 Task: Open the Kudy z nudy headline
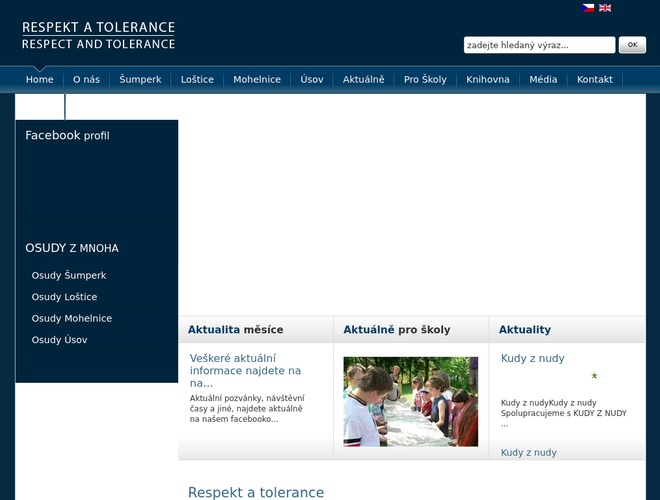click(x=533, y=358)
